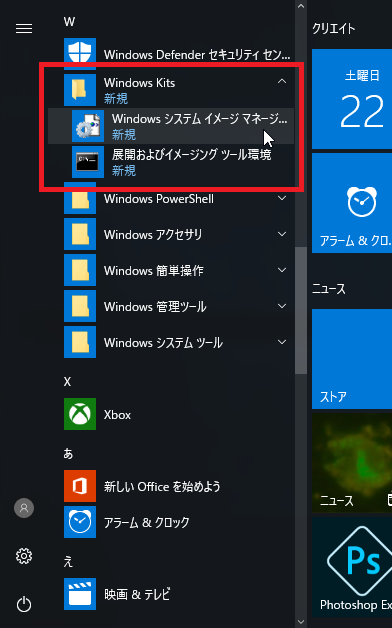The height and width of the screenshot is (628, 392).
Task: Click the 展開およびイメージング ツール環境 command prompt icon
Action: [x=88, y=162]
